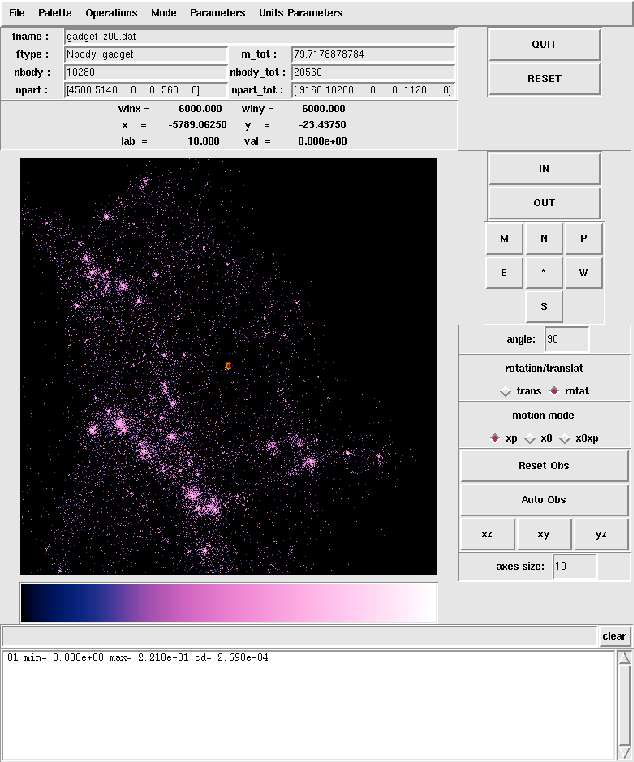
Task: Click the log scrollbar up arrow
Action: [624, 658]
